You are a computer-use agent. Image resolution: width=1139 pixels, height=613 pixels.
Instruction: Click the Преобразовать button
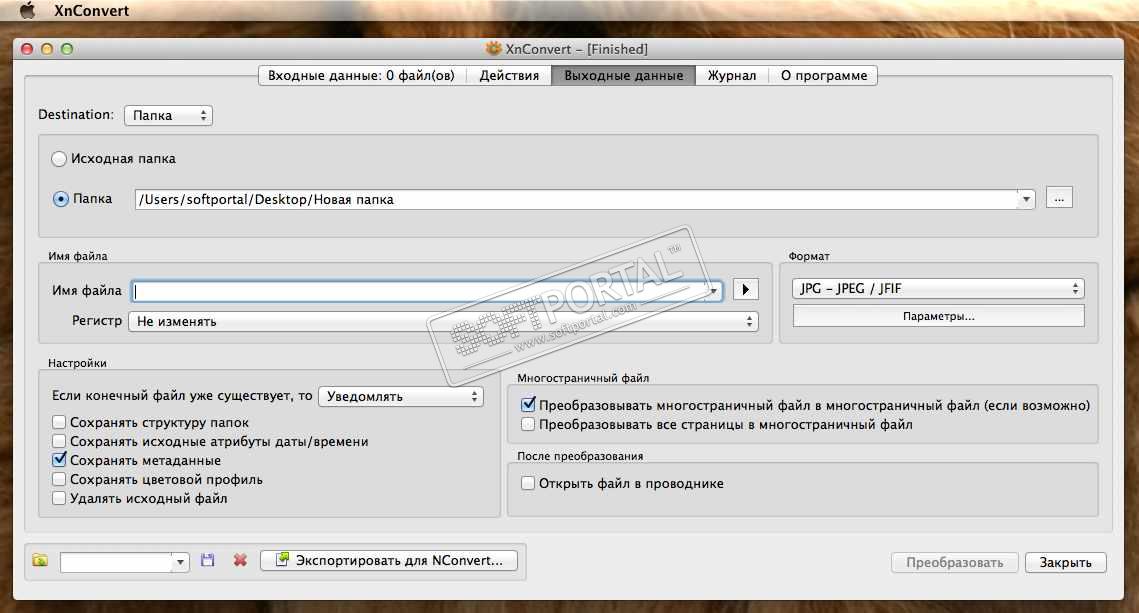954,563
